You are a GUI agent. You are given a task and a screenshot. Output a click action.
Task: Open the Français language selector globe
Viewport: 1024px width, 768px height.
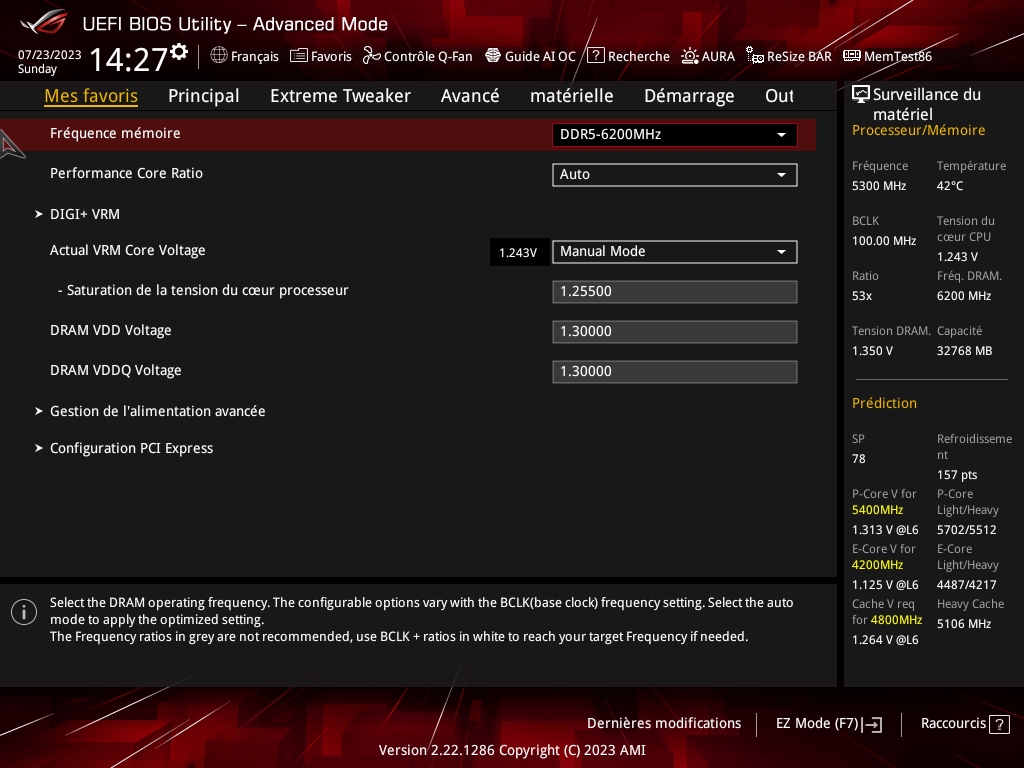pyautogui.click(x=219, y=56)
